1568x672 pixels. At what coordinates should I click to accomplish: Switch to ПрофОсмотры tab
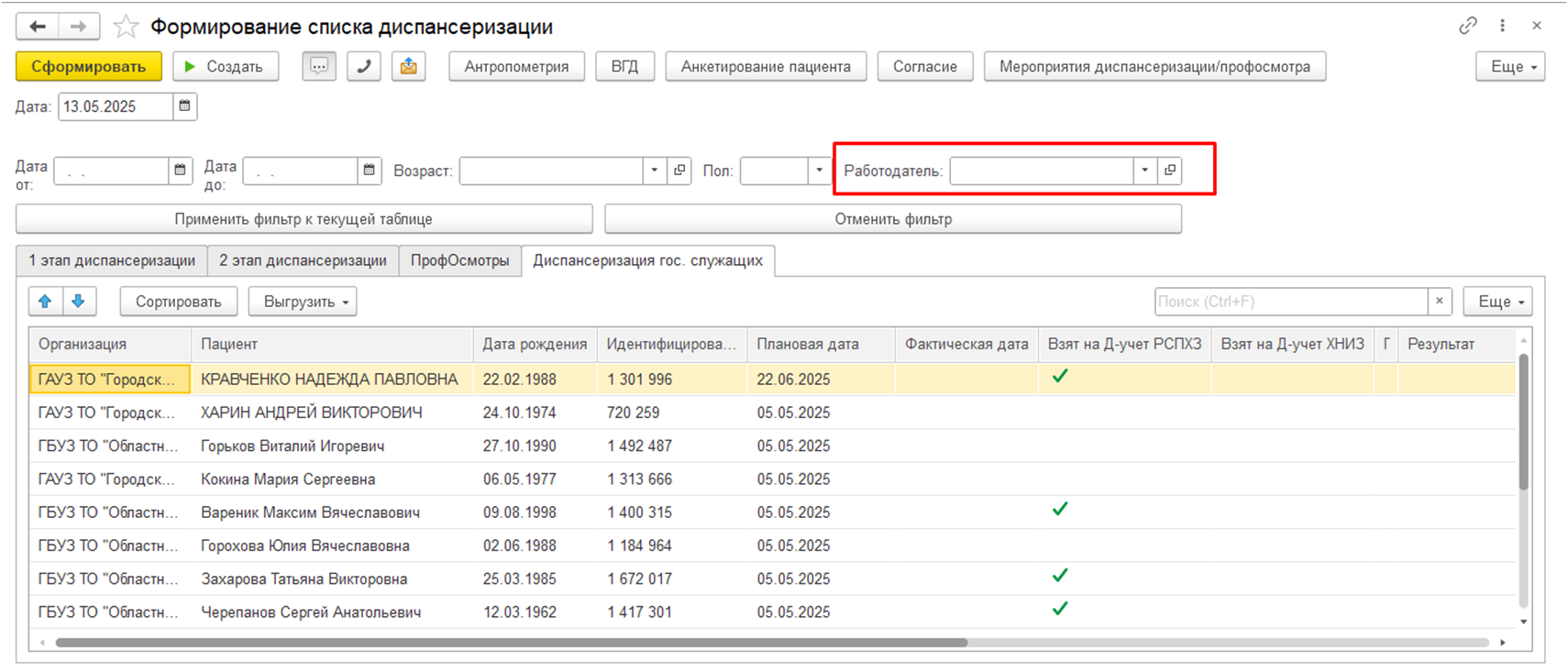click(459, 260)
